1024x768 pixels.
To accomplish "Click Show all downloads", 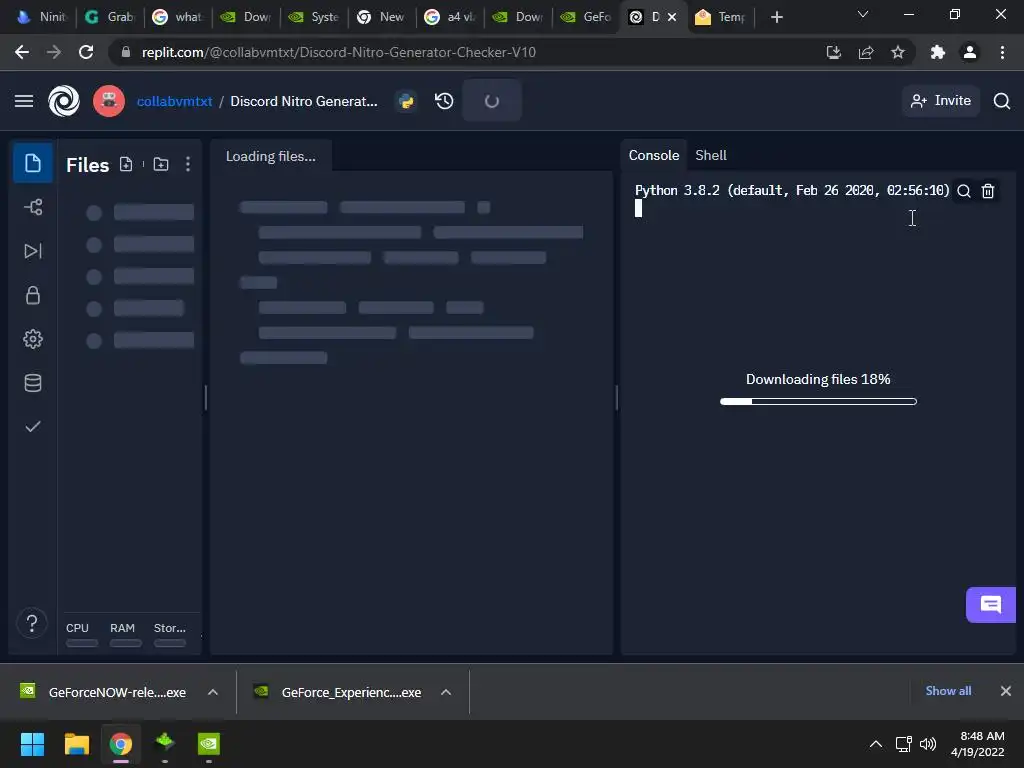I will (948, 691).
